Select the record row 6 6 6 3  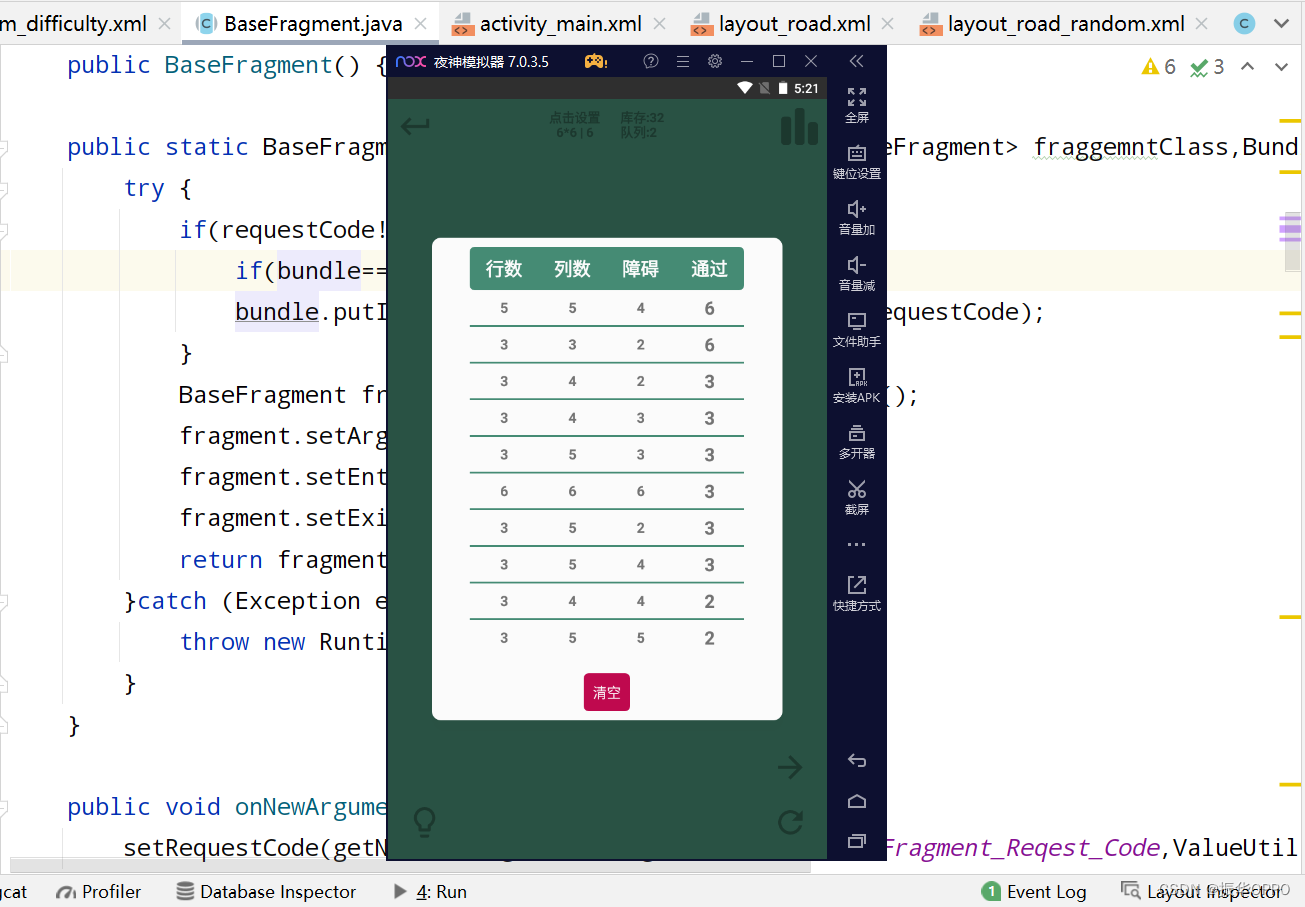tap(607, 491)
